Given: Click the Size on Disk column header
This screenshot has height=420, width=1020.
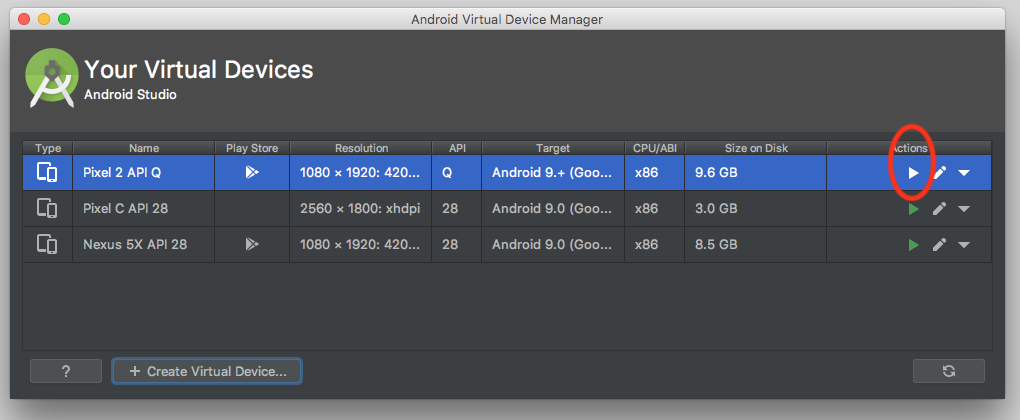Looking at the screenshot, I should coord(756,148).
